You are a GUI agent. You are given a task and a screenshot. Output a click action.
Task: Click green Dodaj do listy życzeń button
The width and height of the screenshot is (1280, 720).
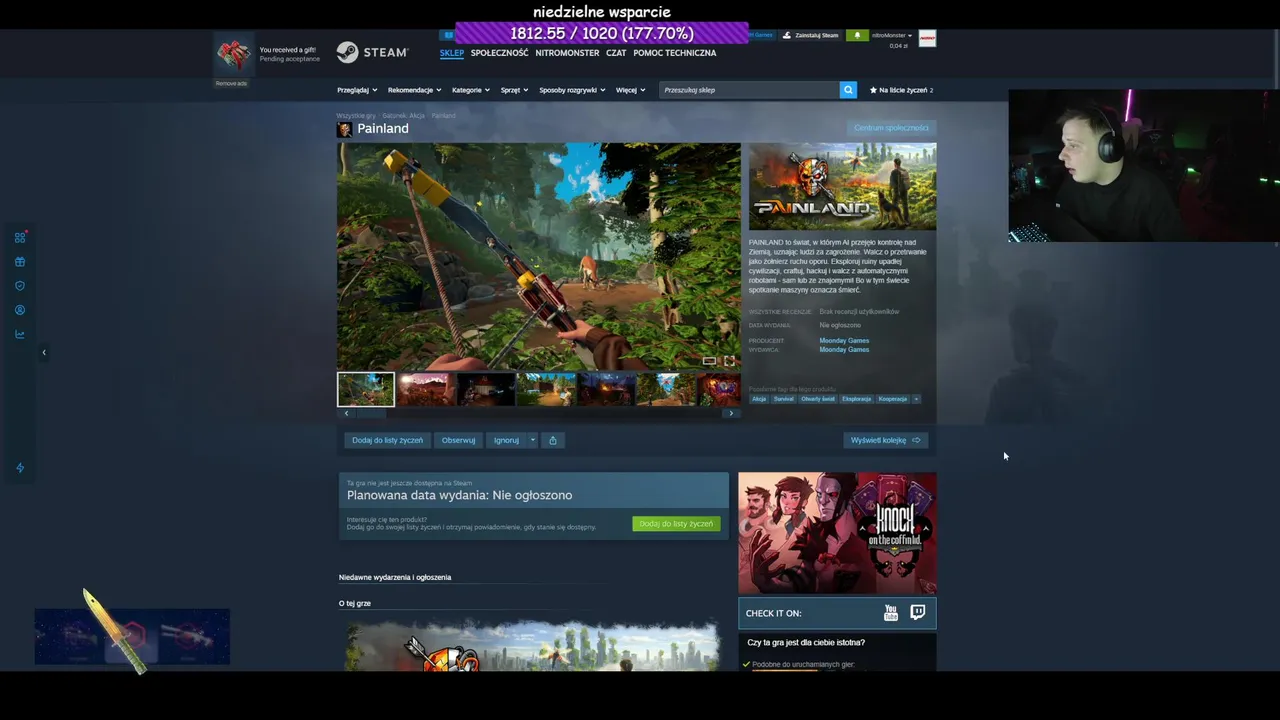tap(676, 524)
